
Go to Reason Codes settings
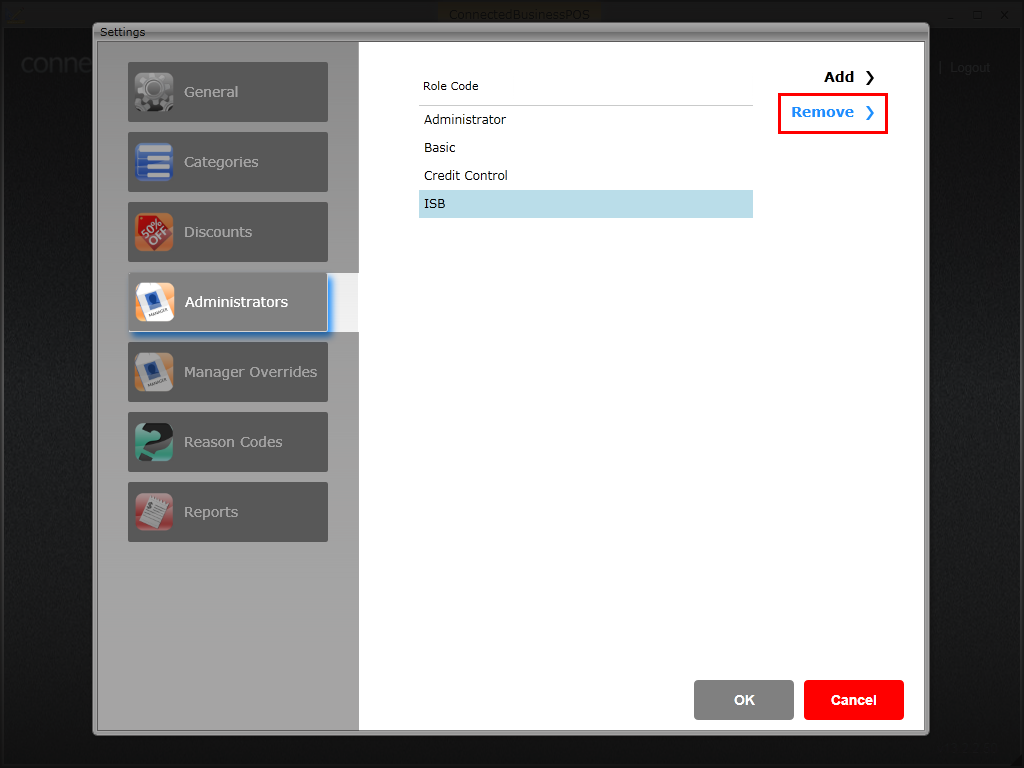[228, 442]
